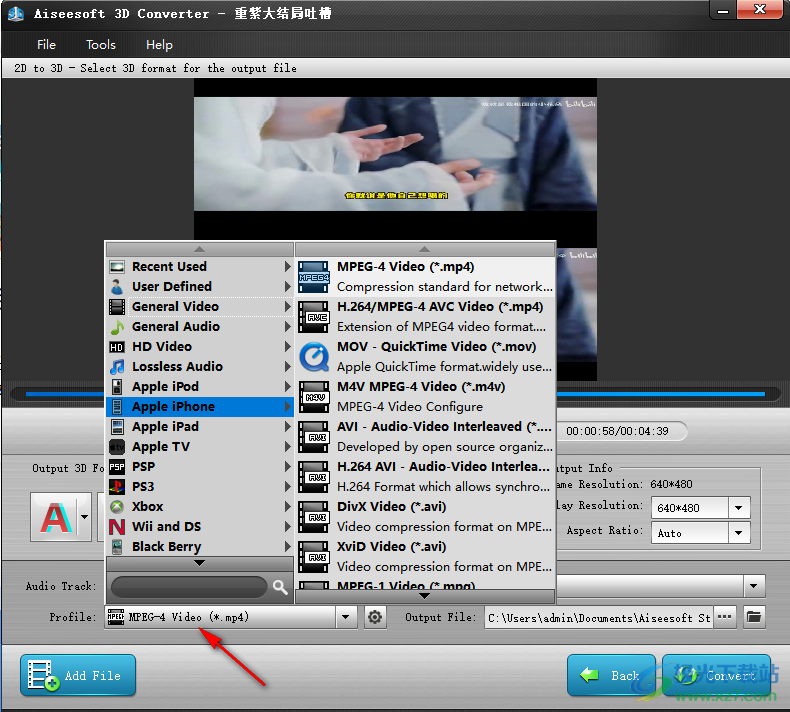Open the Help menu

tap(159, 44)
